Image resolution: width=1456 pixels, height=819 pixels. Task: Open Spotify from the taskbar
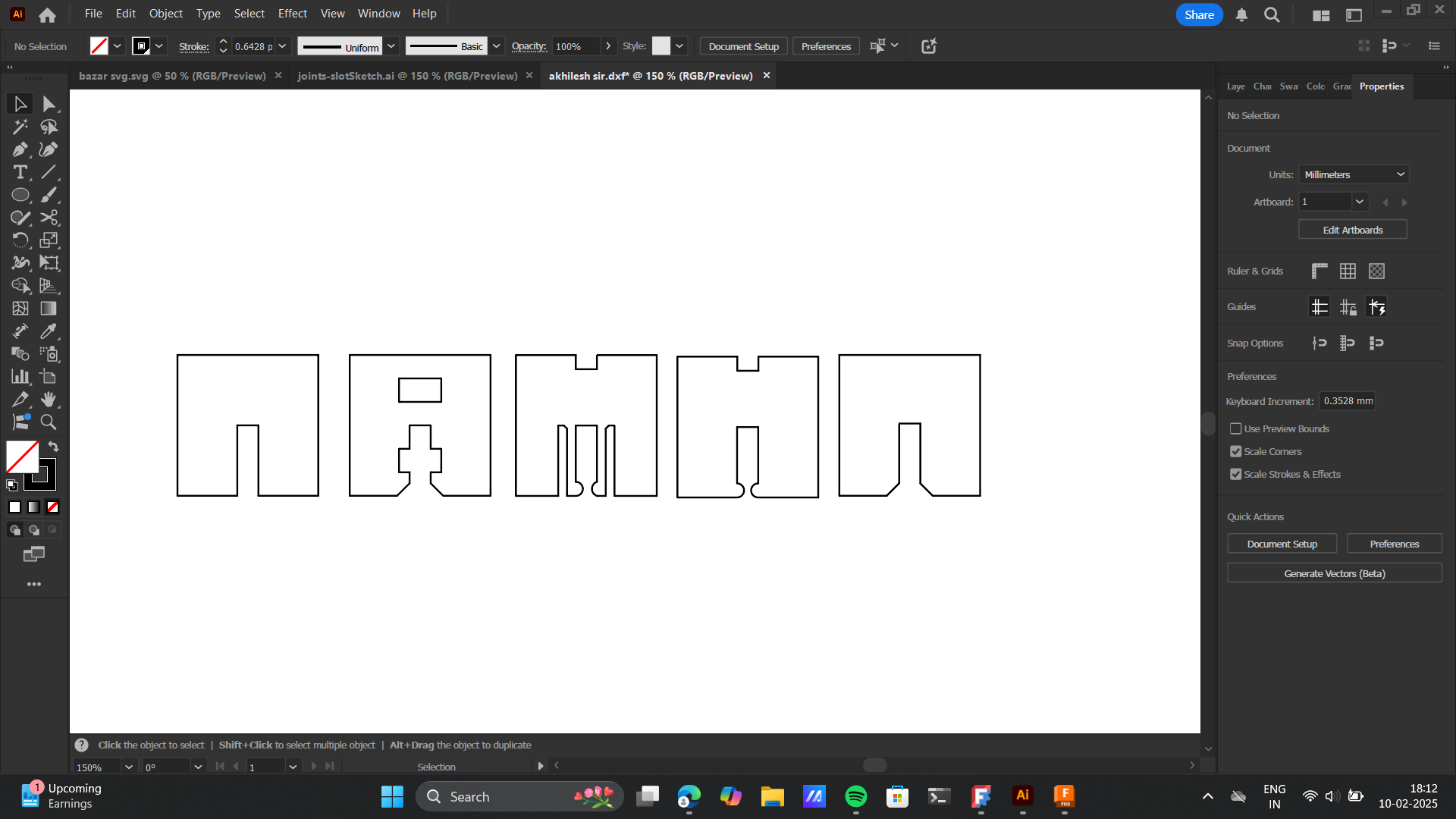(855, 796)
